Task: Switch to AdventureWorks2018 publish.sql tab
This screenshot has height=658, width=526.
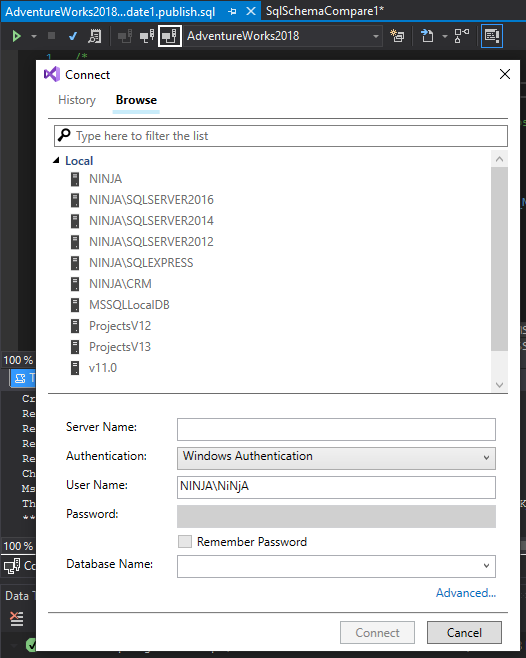Action: (110, 11)
